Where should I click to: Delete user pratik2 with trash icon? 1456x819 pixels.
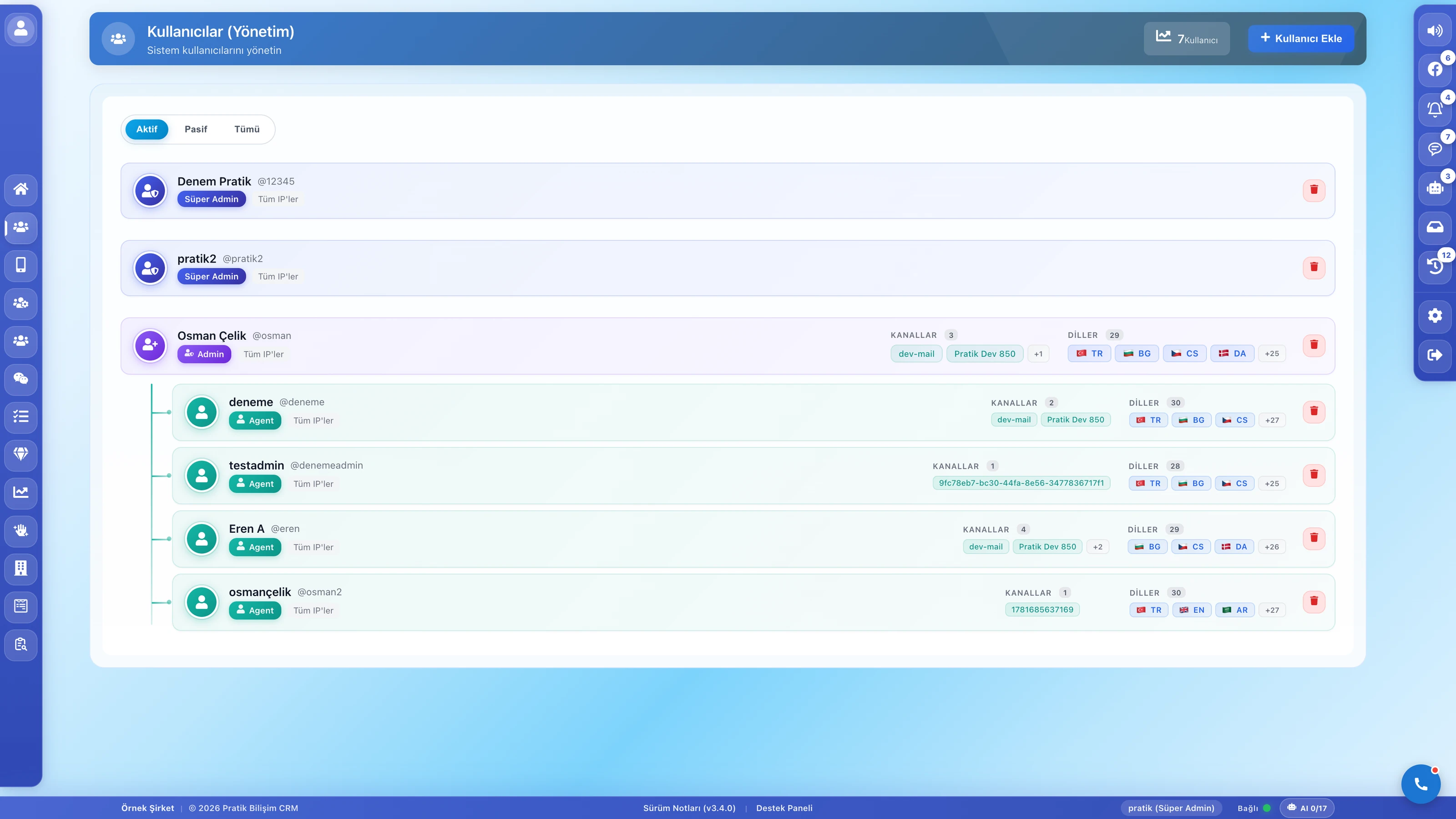tap(1314, 268)
